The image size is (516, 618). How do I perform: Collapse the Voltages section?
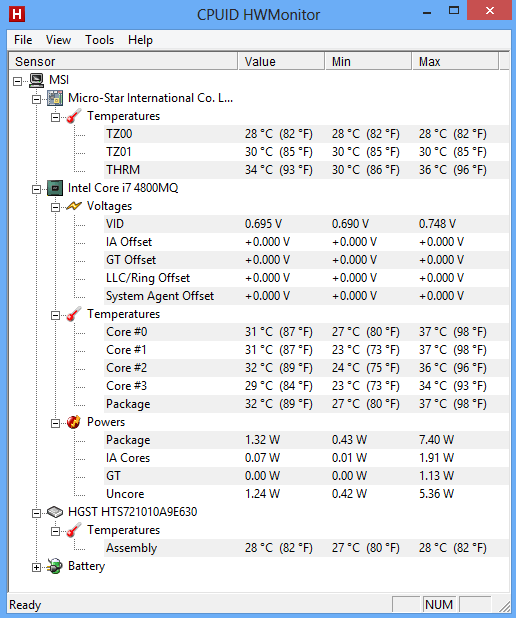click(x=55, y=207)
